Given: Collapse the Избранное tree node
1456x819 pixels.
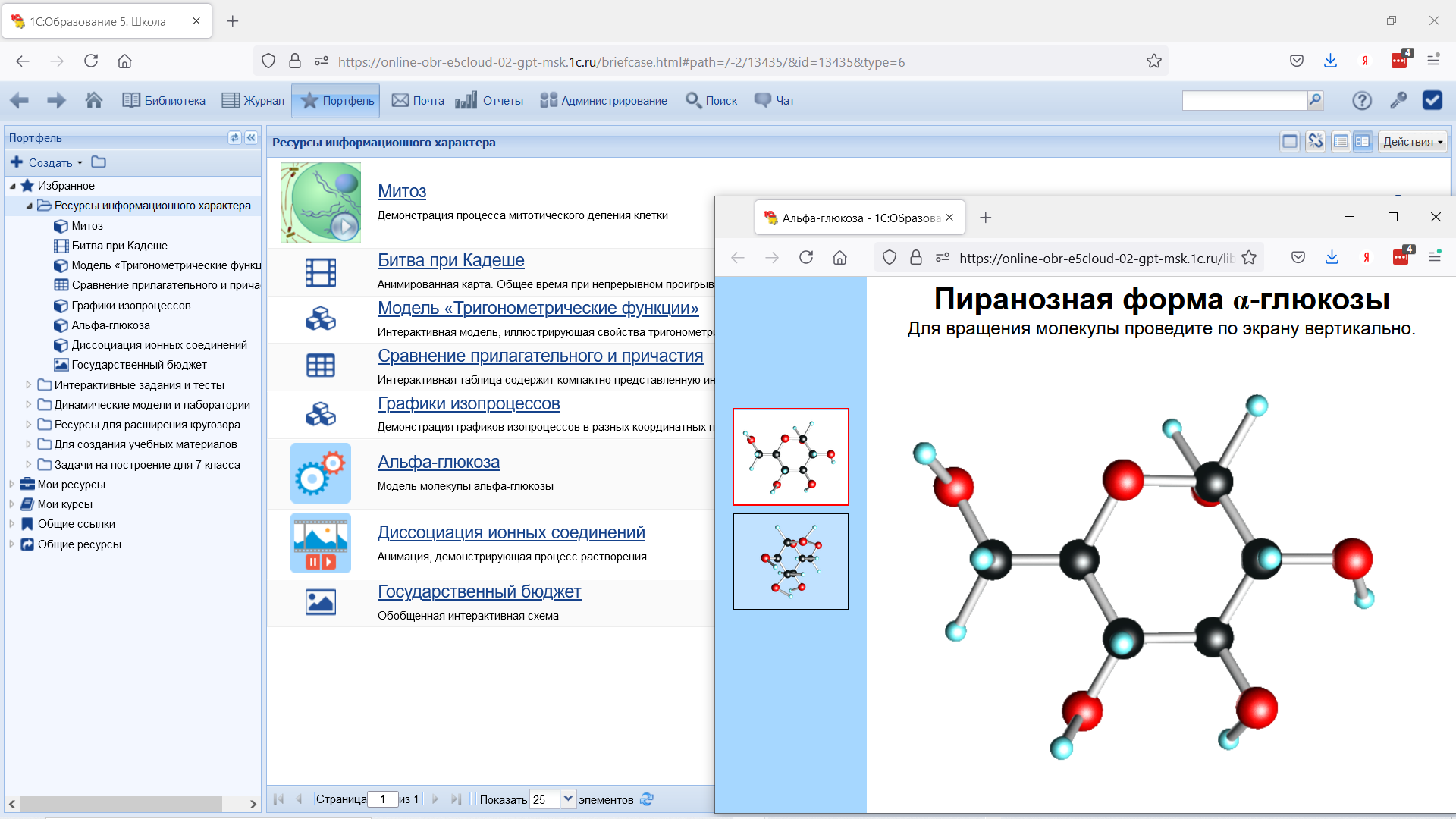Looking at the screenshot, I should click(x=13, y=186).
